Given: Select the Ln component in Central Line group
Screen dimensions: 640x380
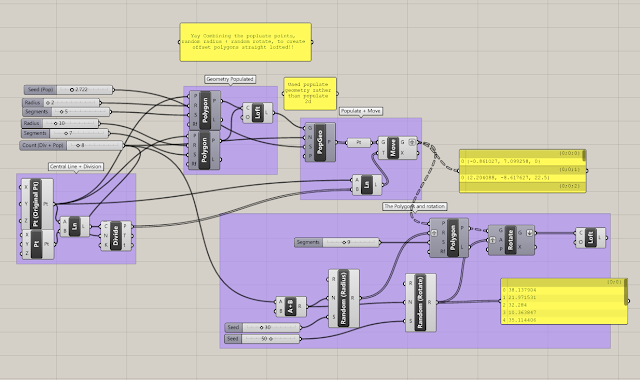Looking at the screenshot, I should [75, 227].
